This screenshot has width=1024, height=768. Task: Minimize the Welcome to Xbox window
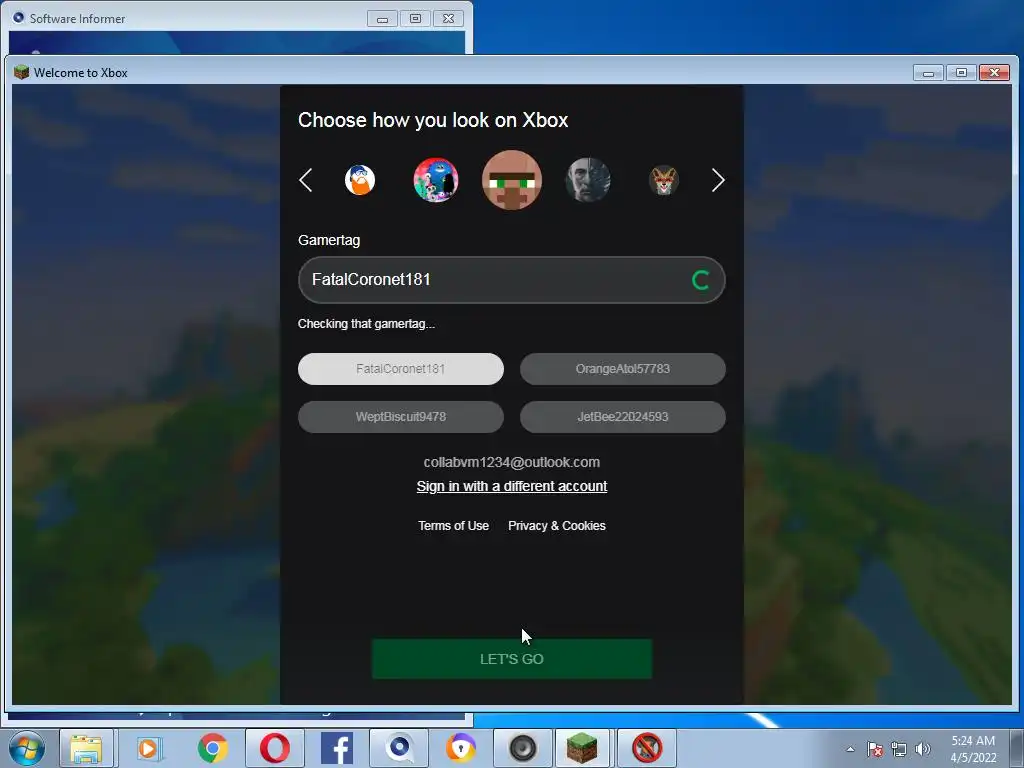(x=928, y=72)
